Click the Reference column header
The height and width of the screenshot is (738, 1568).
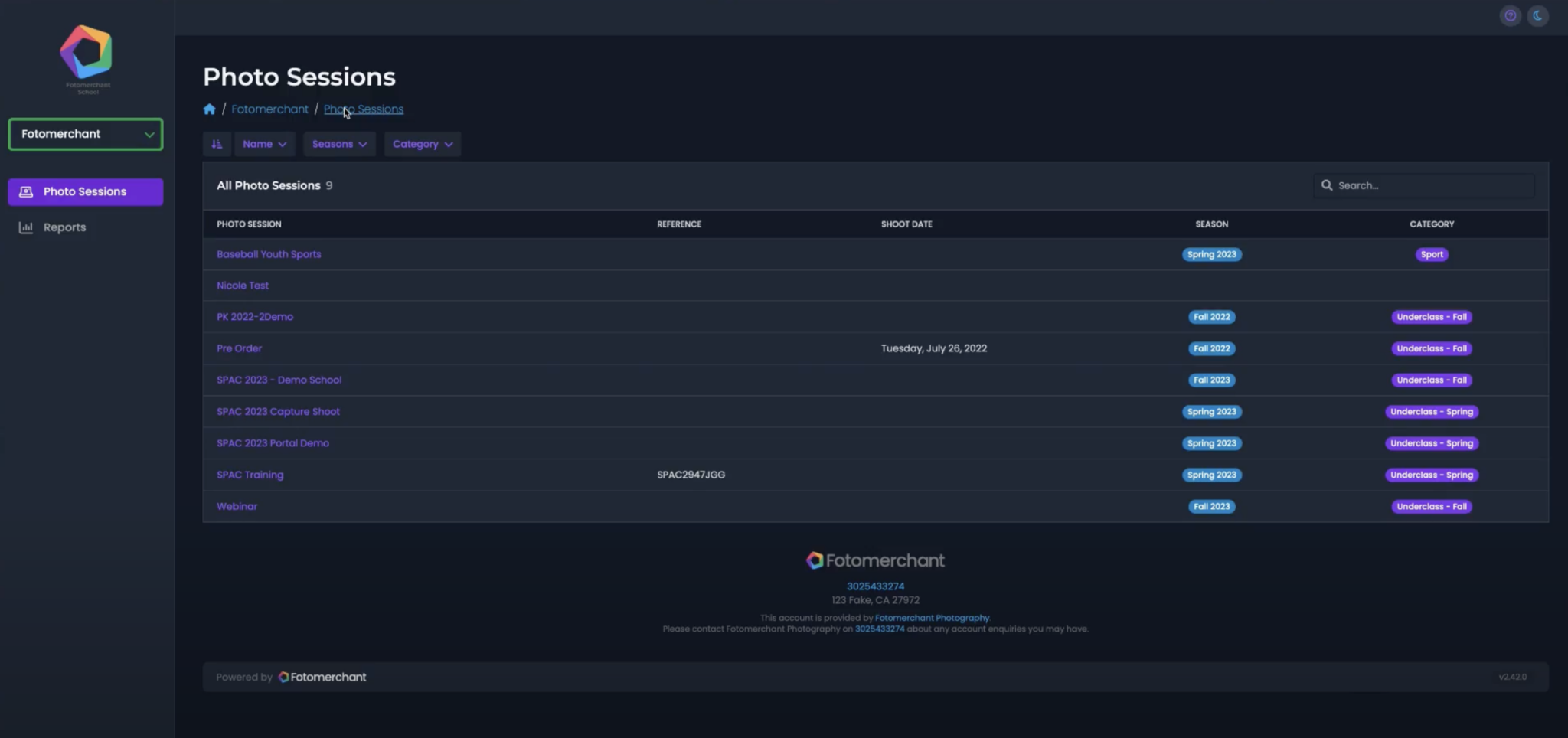(x=679, y=224)
